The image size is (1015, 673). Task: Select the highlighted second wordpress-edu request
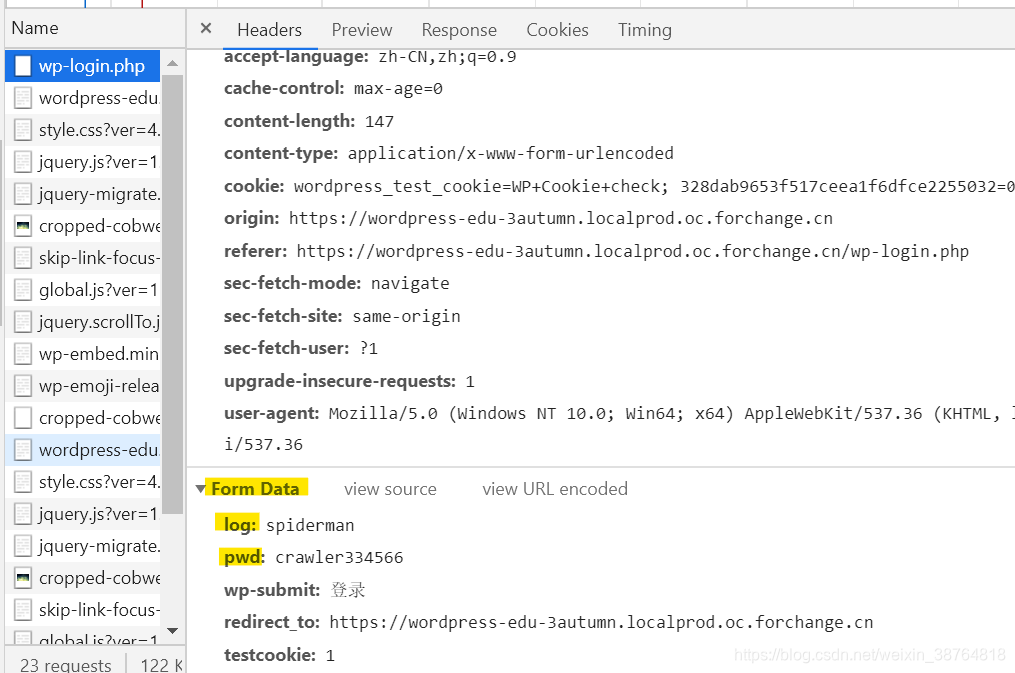[83, 450]
